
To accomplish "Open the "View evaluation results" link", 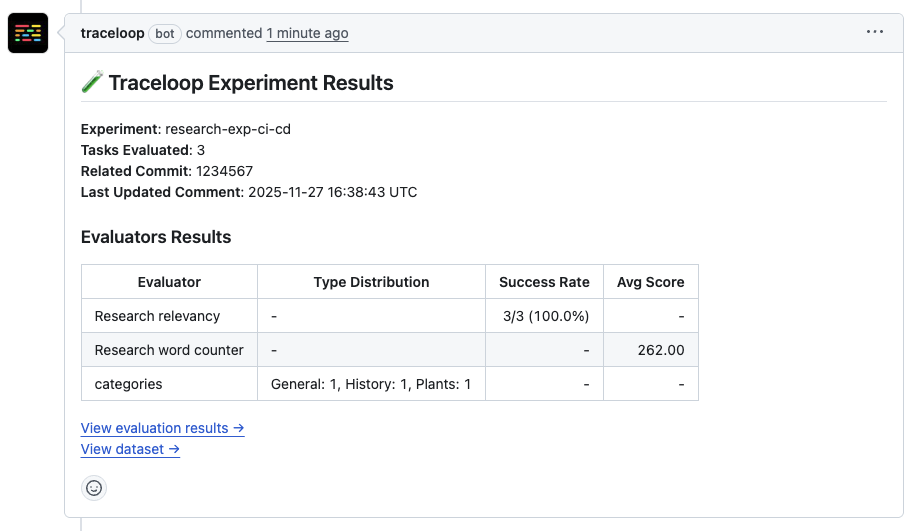I will point(163,428).
